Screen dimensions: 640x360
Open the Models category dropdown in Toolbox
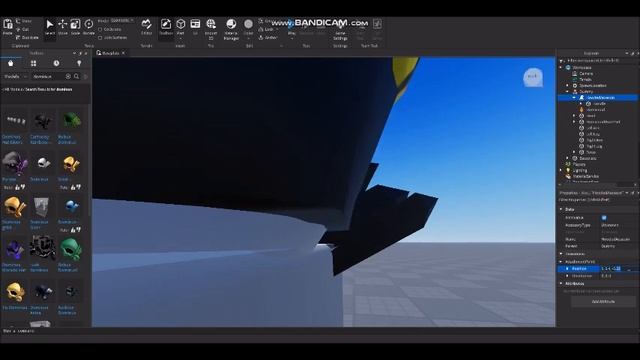(15, 76)
